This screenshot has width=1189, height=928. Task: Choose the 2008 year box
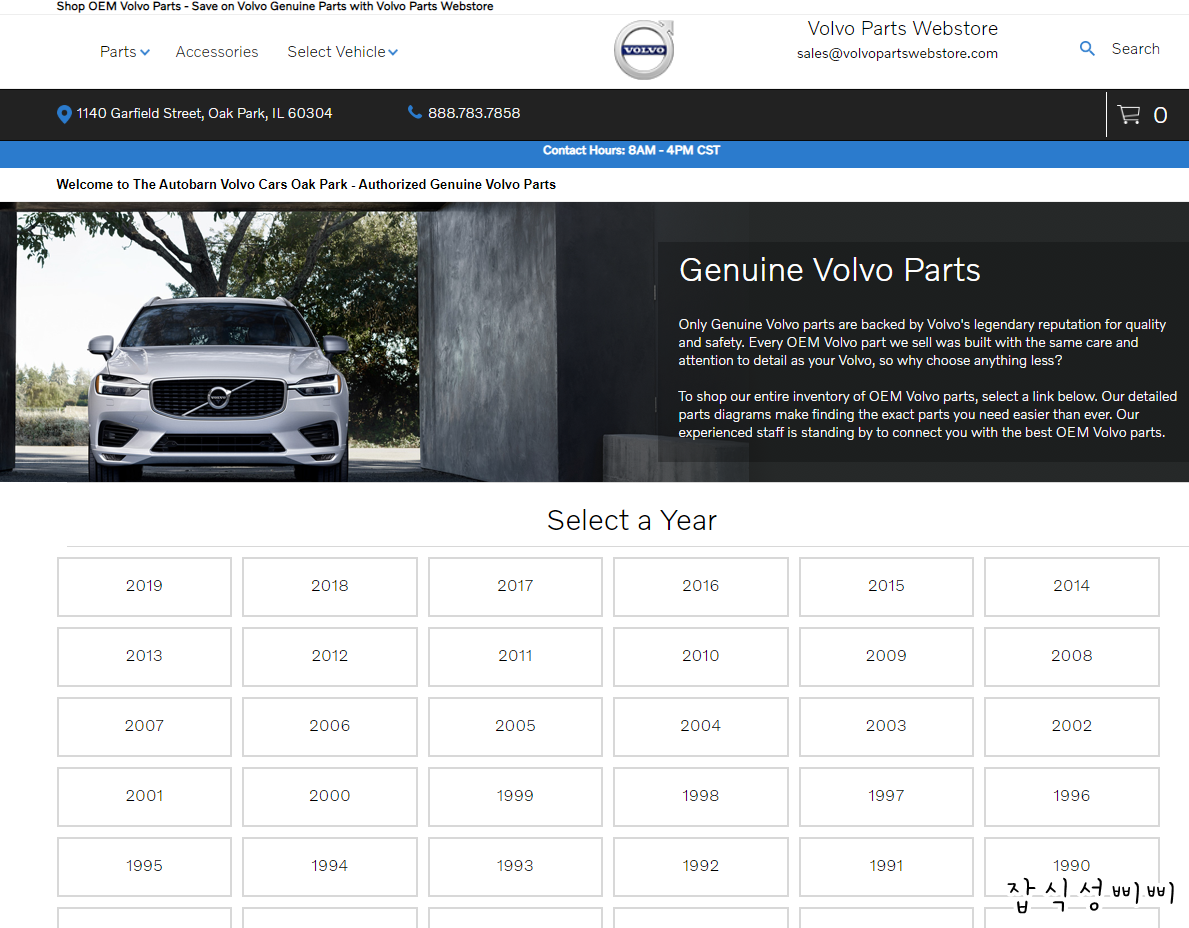tap(1071, 656)
